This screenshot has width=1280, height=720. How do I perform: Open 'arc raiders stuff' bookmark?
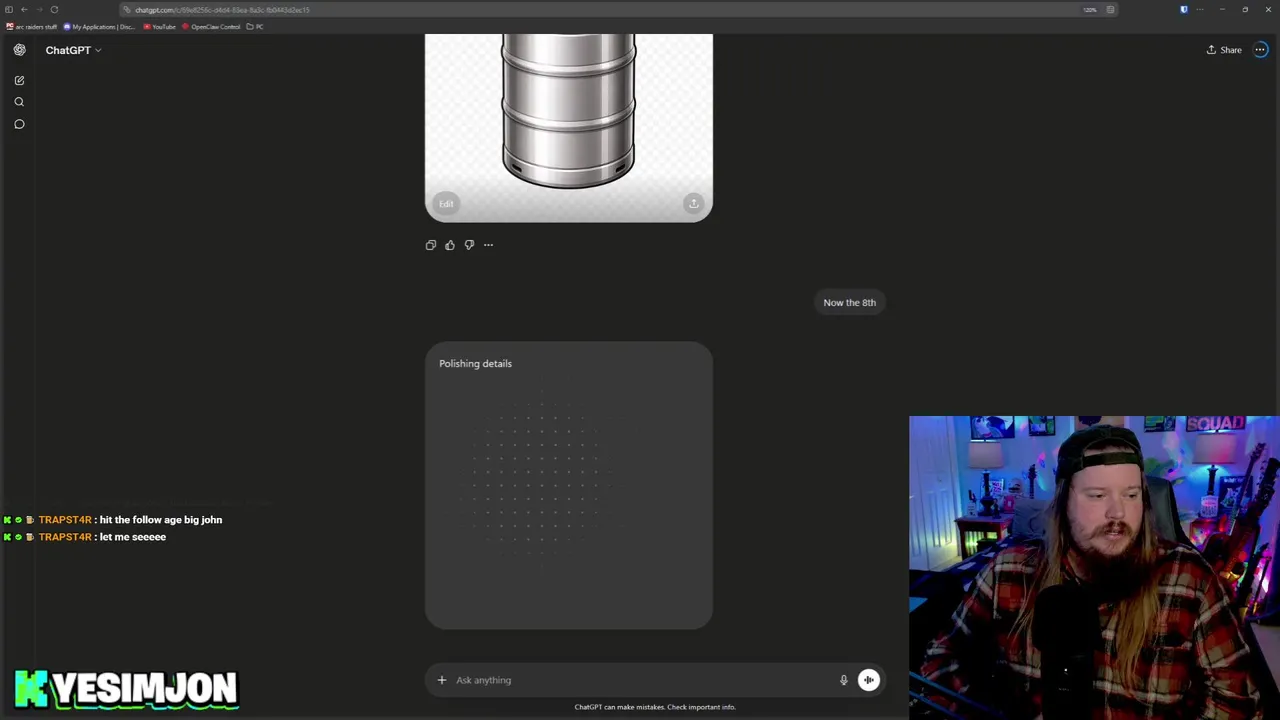32,27
